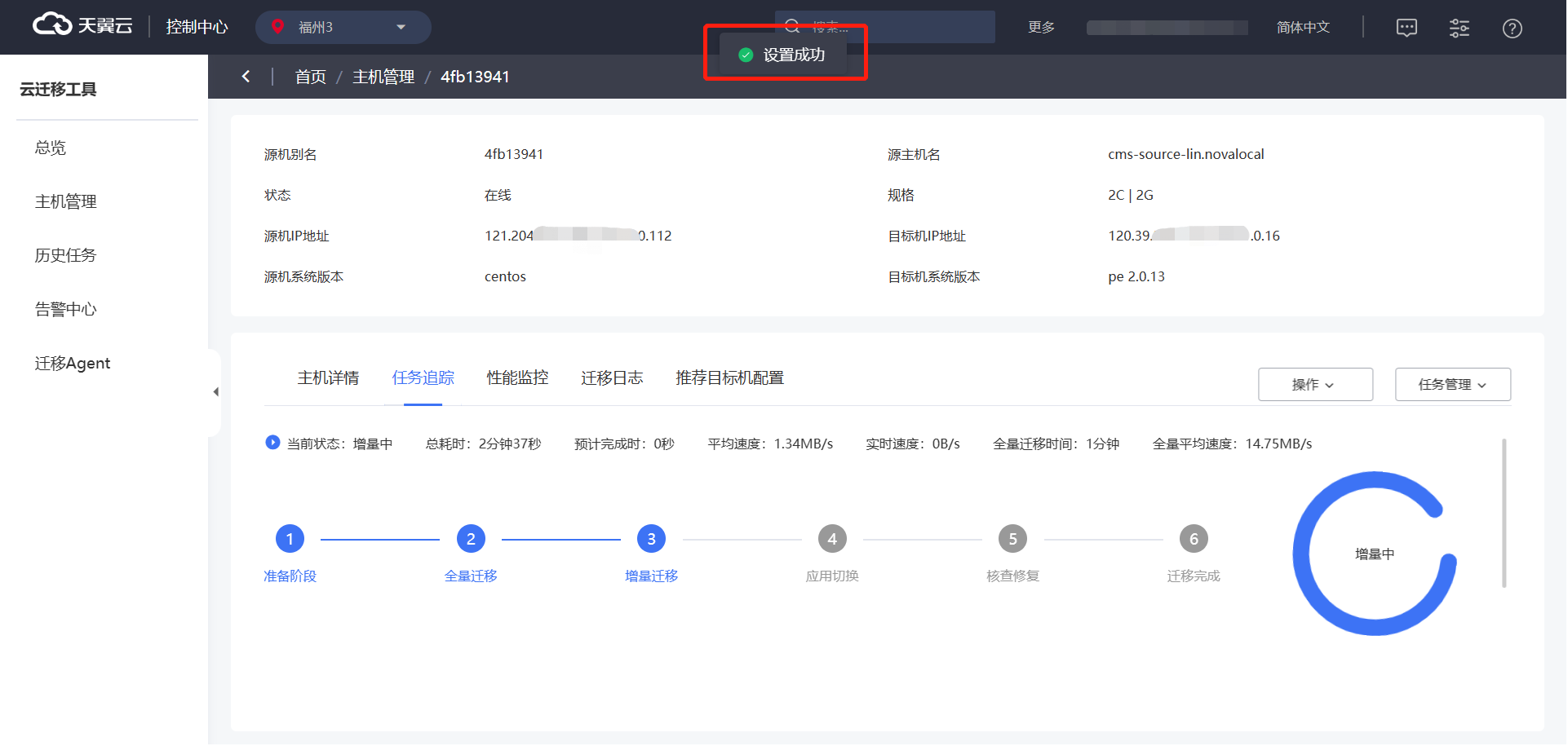Go to 告警中心 in sidebar
The width and height of the screenshot is (1568, 746).
[x=65, y=309]
